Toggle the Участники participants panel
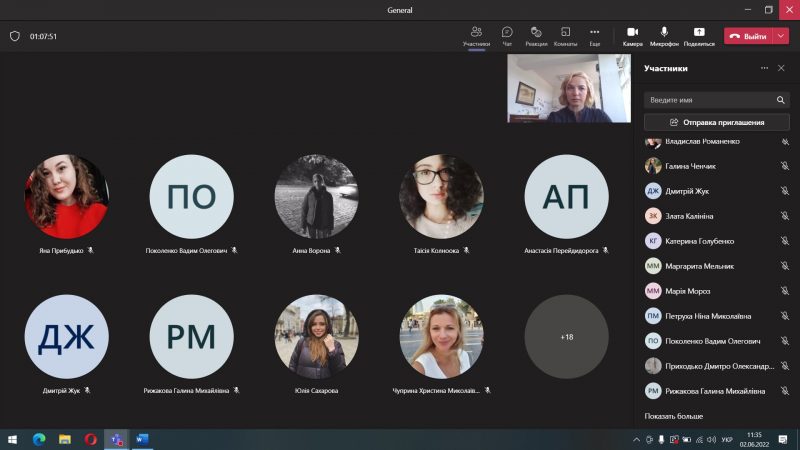The image size is (800, 450). point(476,36)
